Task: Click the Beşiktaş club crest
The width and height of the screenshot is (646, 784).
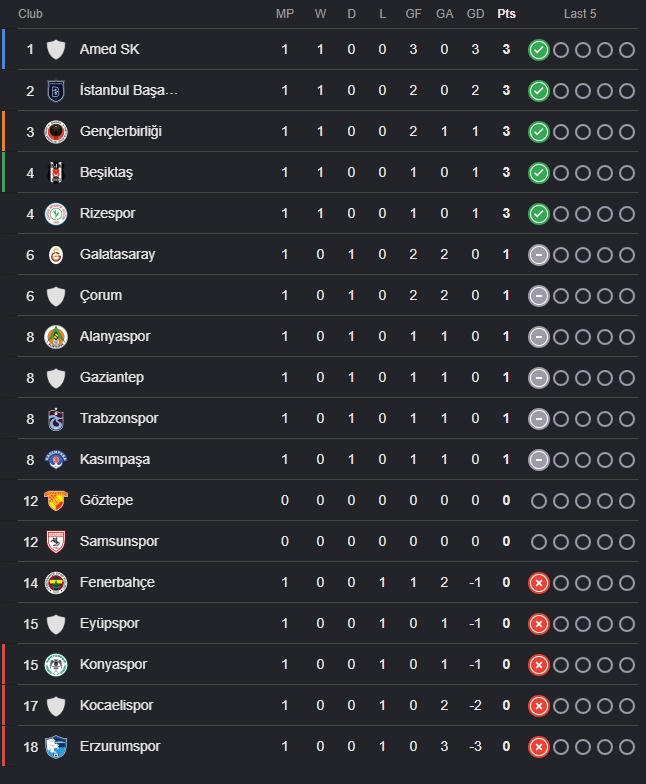Action: click(56, 173)
